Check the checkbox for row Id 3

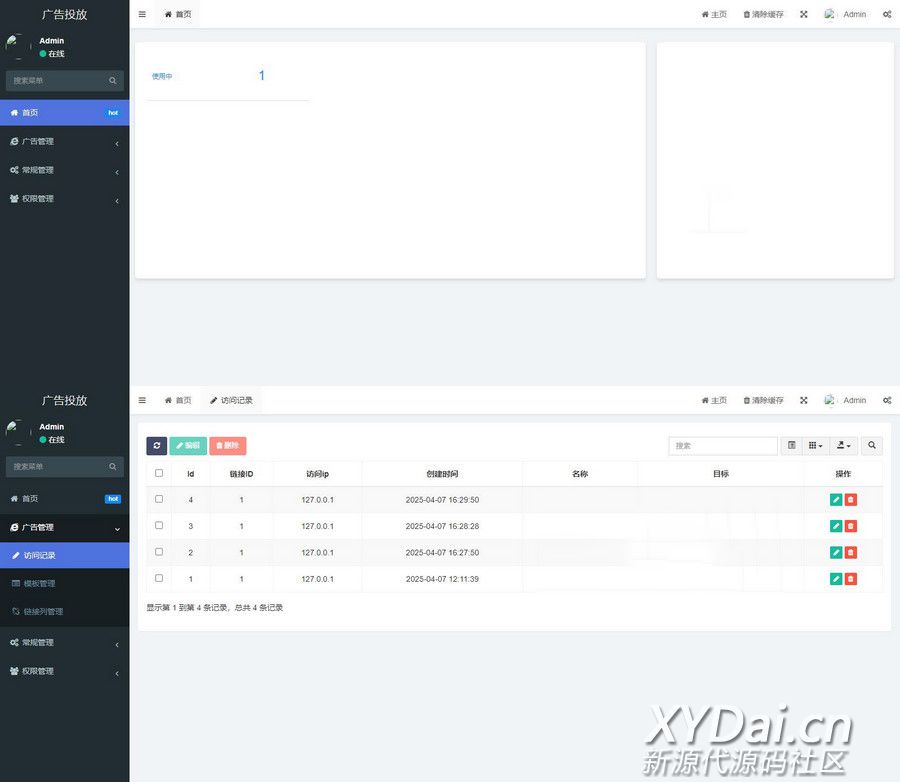159,525
